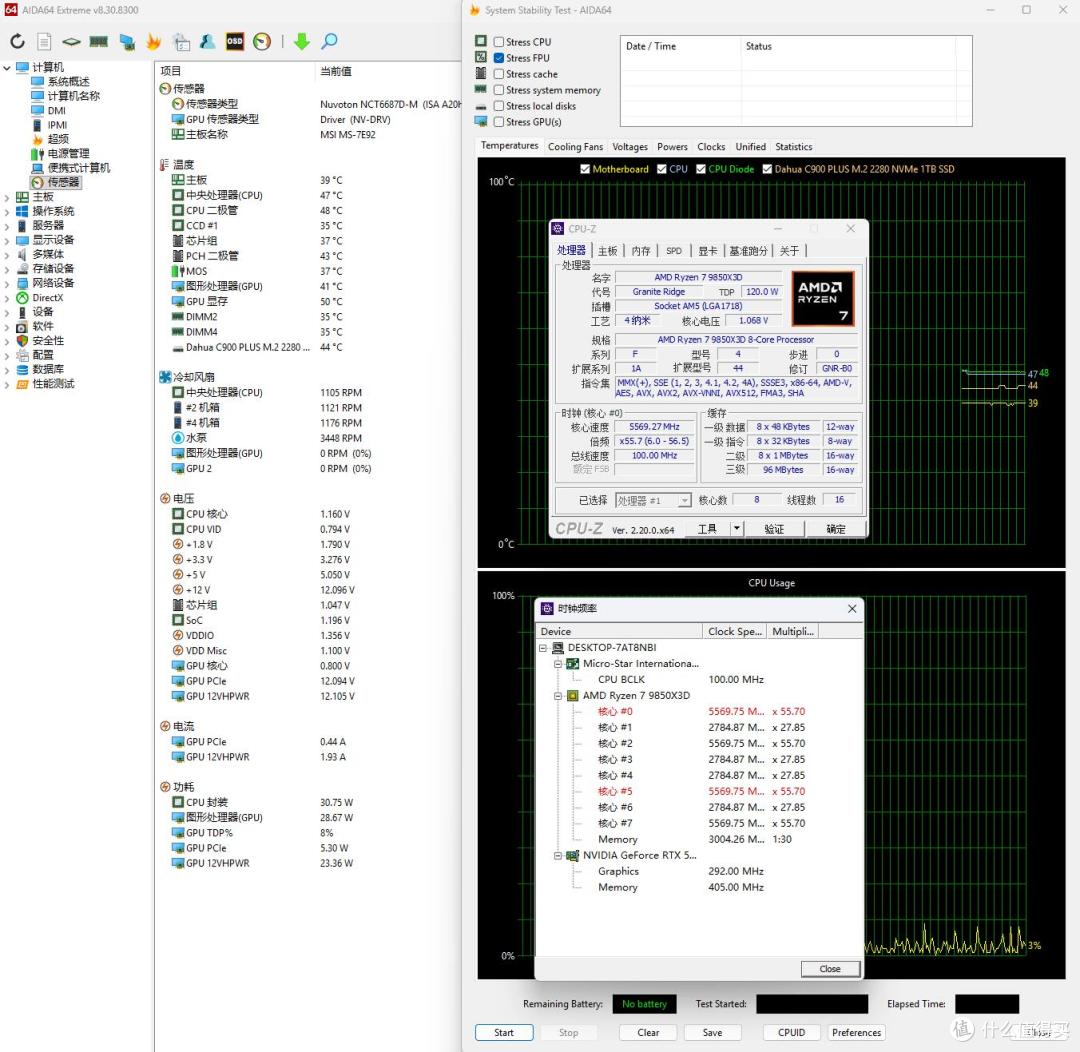
Task: Uncheck the Stress FPU checkbox
Action: [499, 58]
